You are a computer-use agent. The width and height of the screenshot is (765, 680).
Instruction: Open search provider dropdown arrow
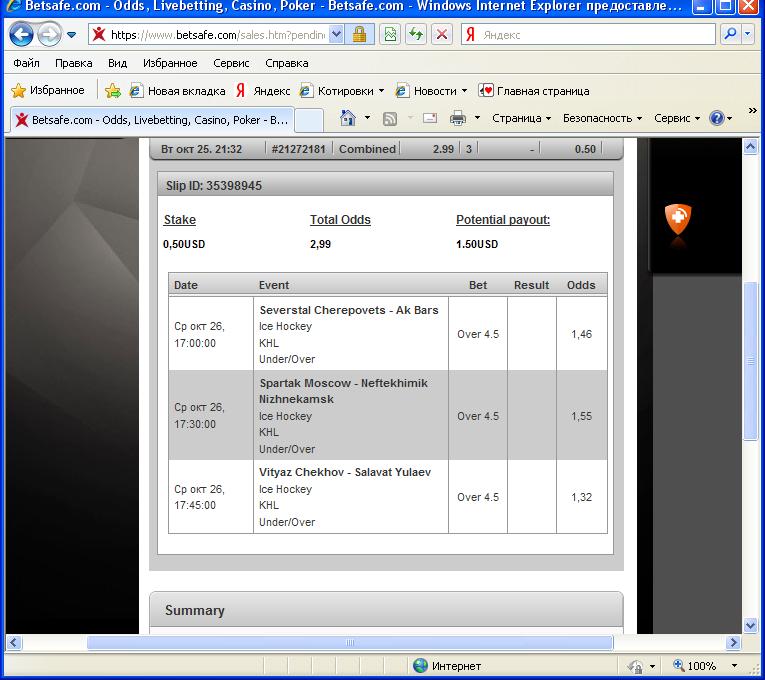pos(747,34)
